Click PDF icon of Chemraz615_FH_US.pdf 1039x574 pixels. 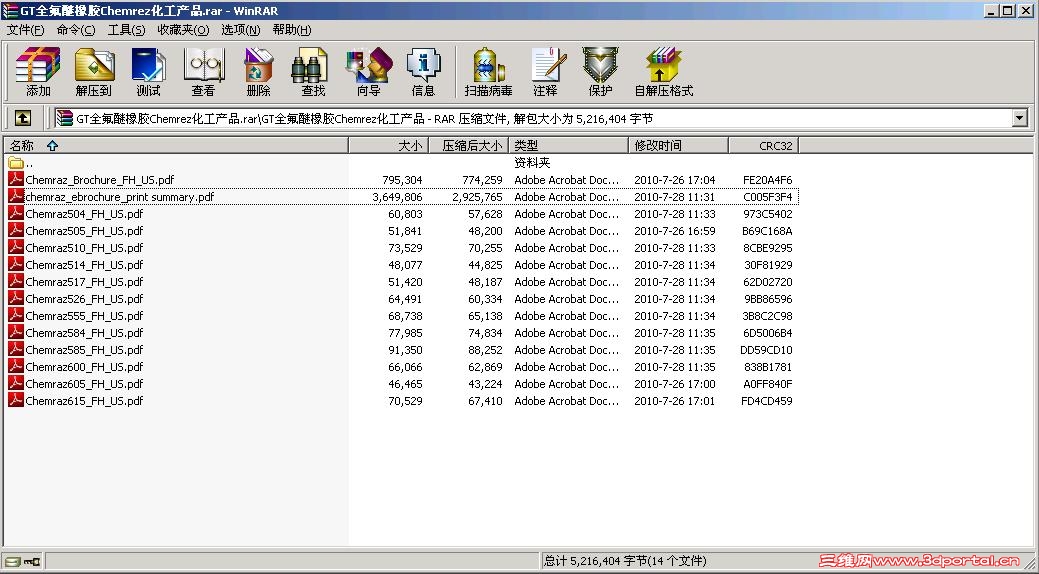[x=16, y=400]
